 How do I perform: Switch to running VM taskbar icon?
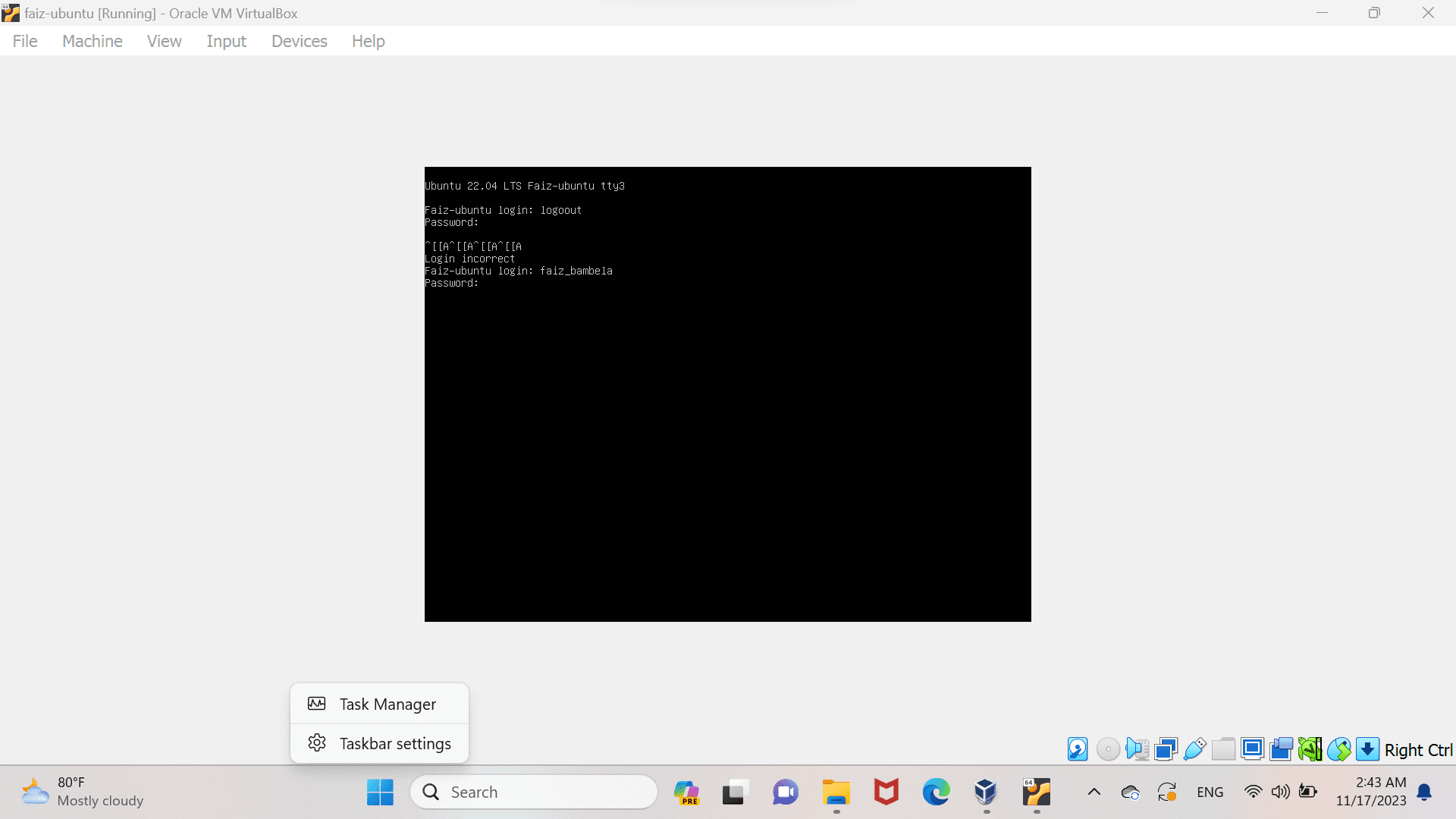coord(1036,792)
